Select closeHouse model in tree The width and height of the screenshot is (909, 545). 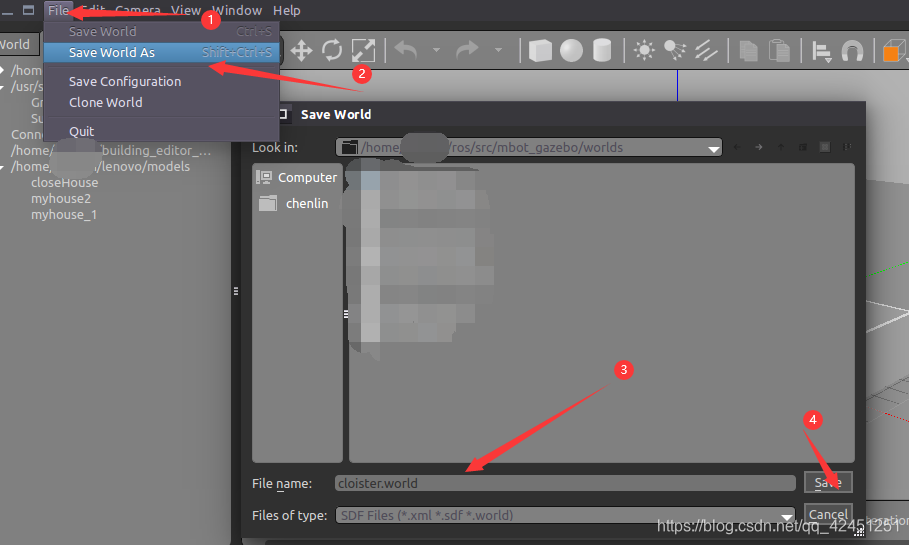click(x=64, y=183)
